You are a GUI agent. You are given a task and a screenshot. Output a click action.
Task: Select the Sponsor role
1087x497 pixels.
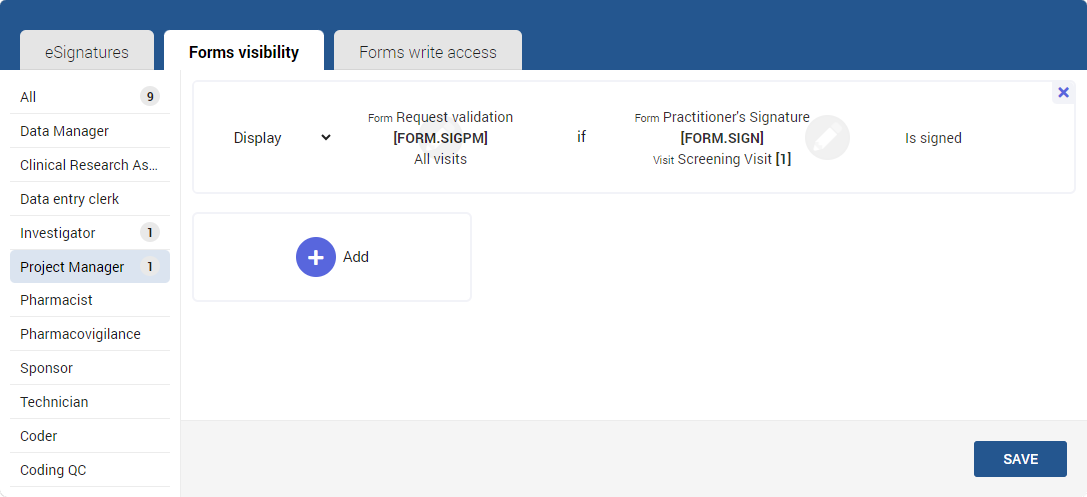coord(89,368)
